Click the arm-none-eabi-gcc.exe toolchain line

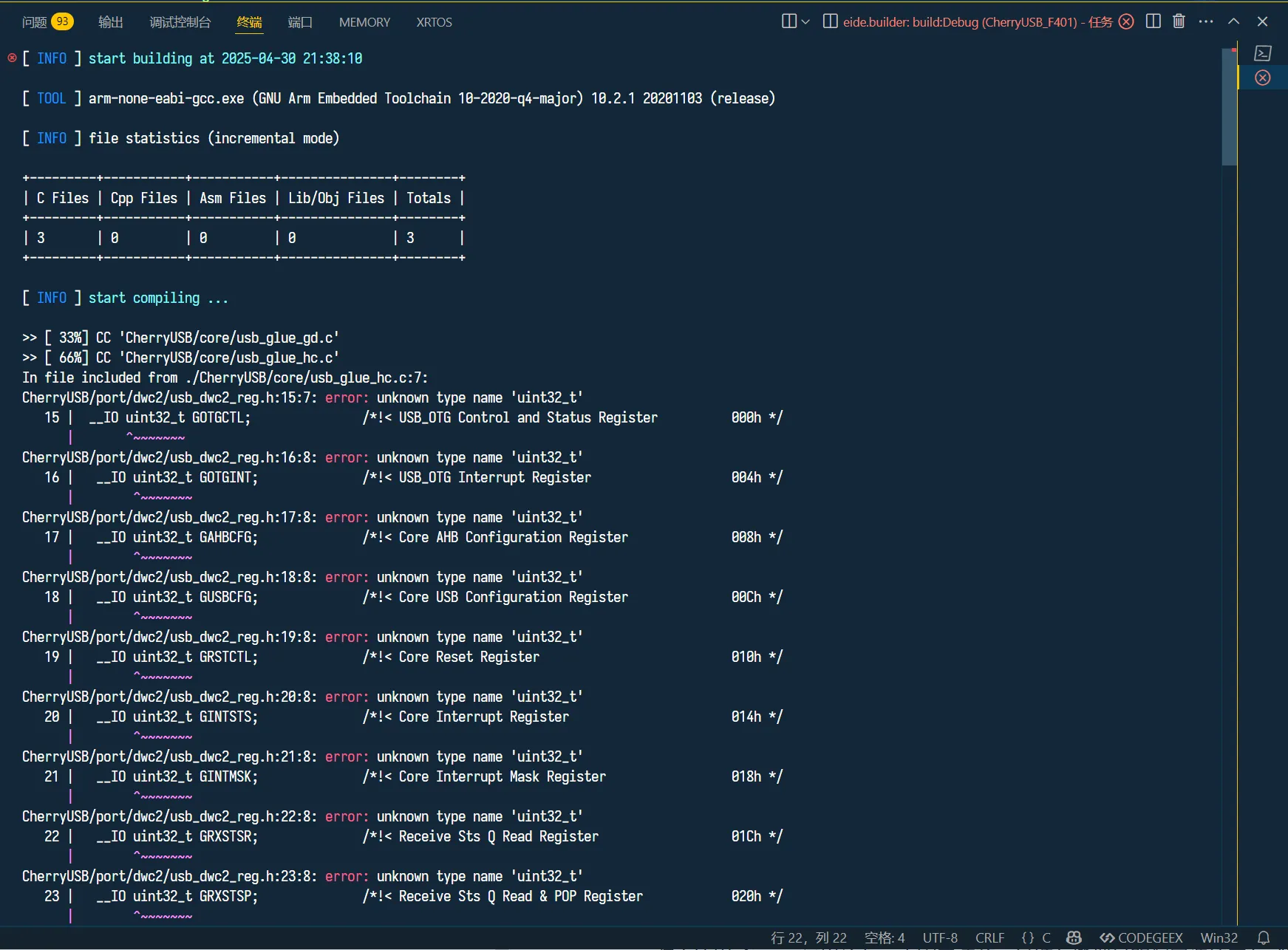(432, 98)
